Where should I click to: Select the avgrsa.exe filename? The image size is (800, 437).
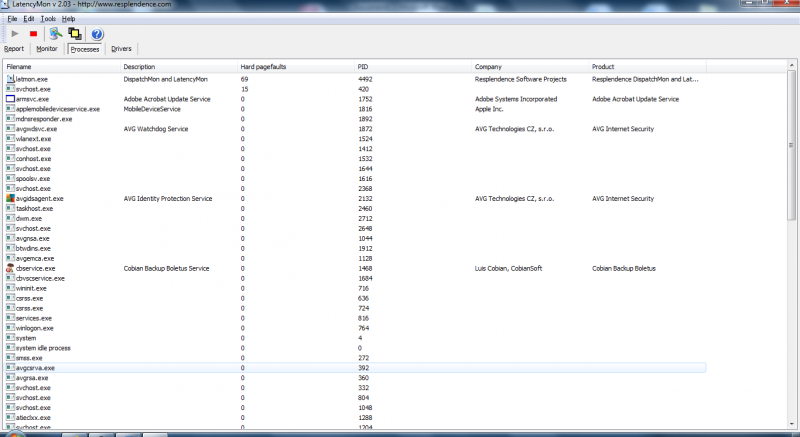[x=32, y=378]
